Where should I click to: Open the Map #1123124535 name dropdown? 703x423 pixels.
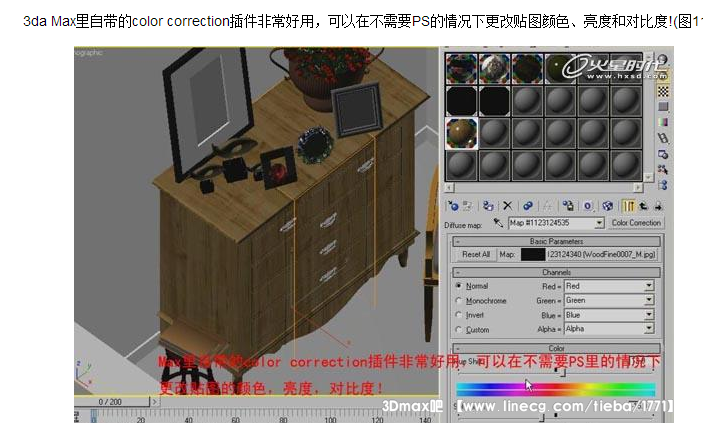pos(599,223)
